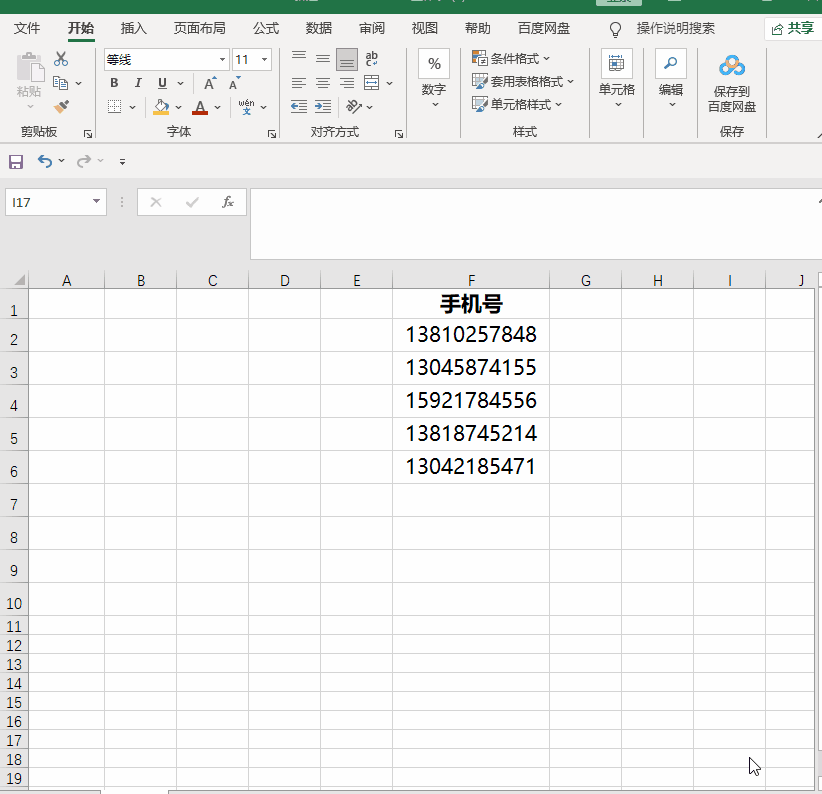
Task: Apply yellow fill color bucket
Action: (x=161, y=107)
